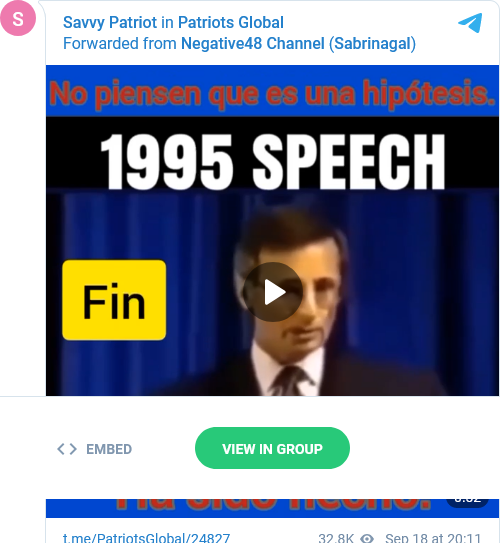Open the t.me/PatriotsGlobal/24827 link
The height and width of the screenshot is (543, 500).
click(146, 538)
